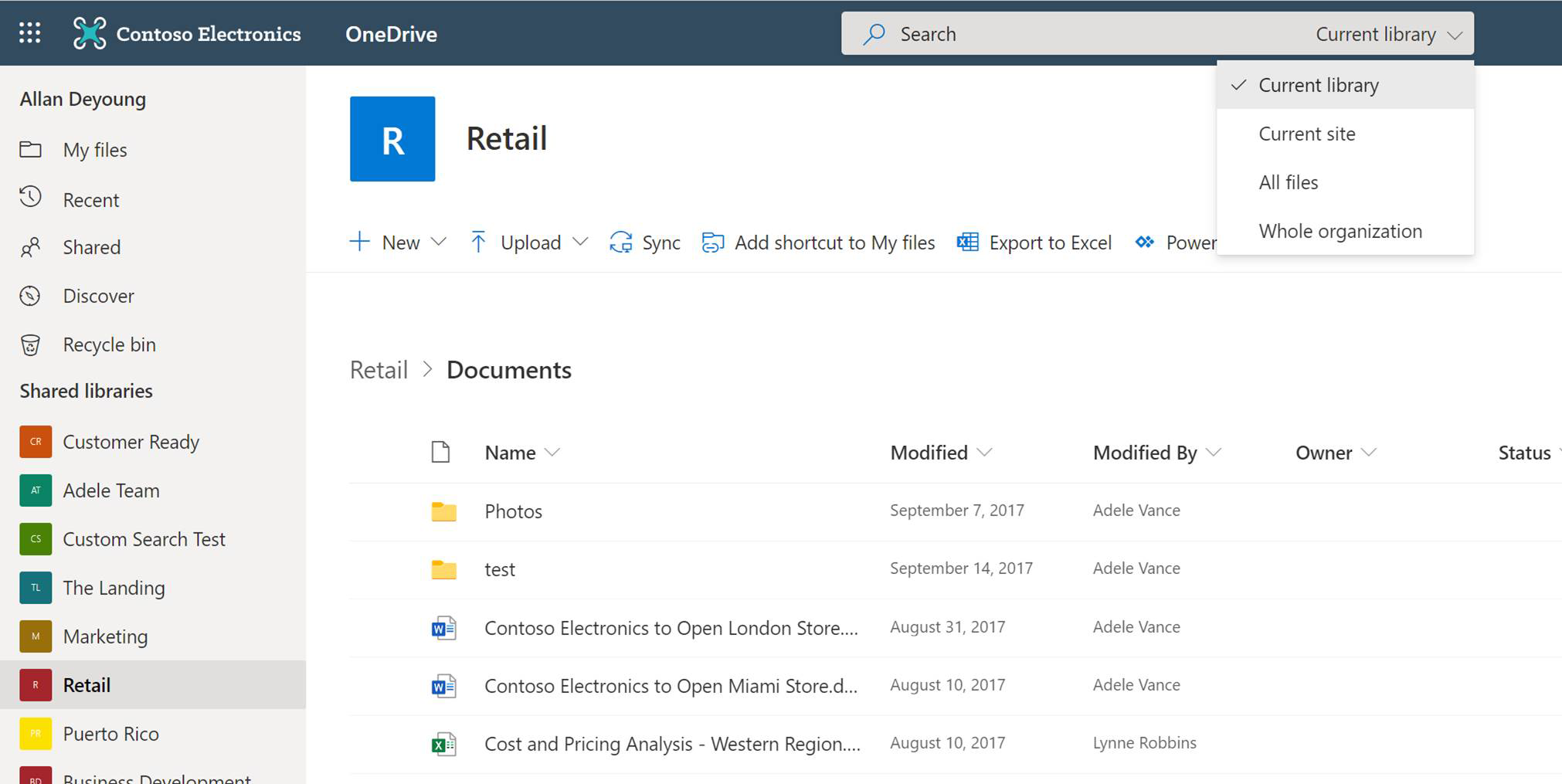Click the Export to Excel icon

click(967, 242)
